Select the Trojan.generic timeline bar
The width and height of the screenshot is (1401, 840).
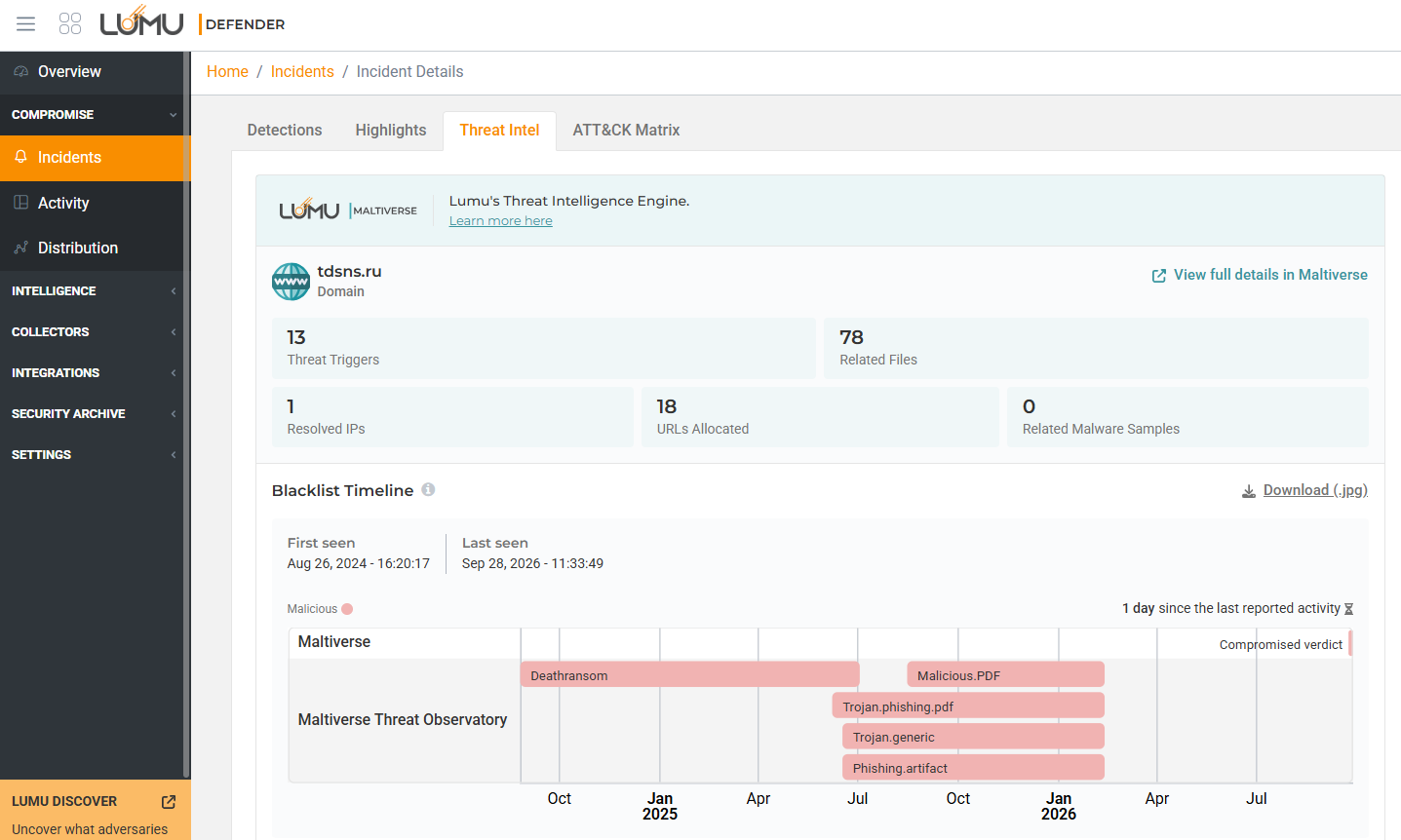click(x=973, y=737)
